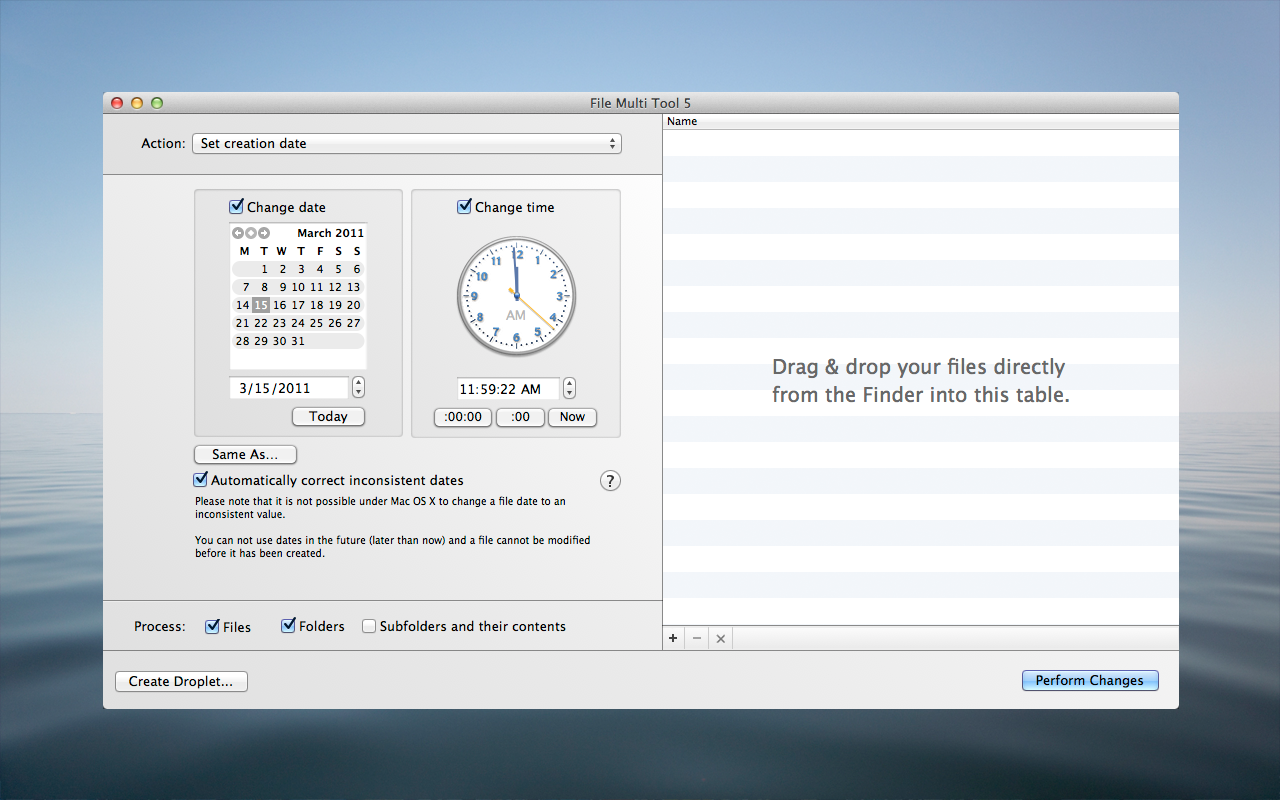Click the date field showing 3/15/2011
This screenshot has width=1280, height=800.
click(289, 388)
